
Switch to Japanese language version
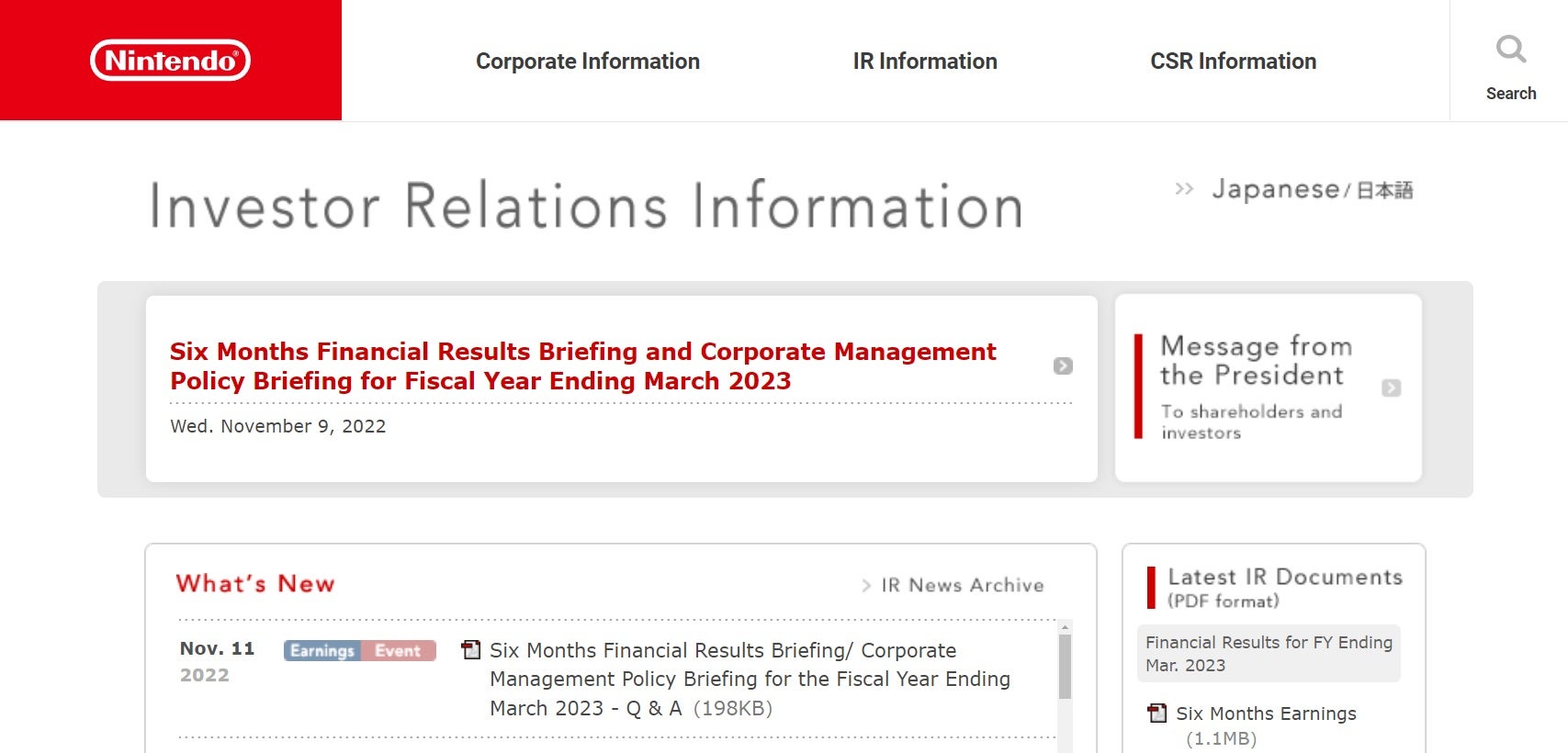tap(1312, 189)
